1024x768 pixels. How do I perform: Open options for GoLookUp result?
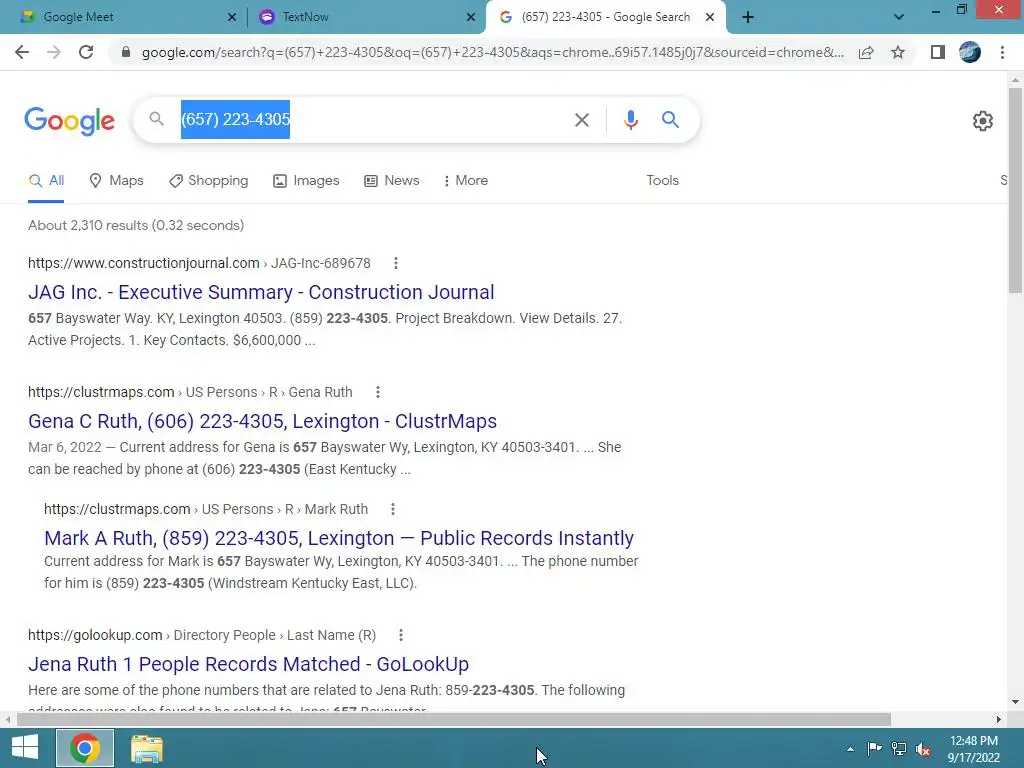[x=401, y=635]
